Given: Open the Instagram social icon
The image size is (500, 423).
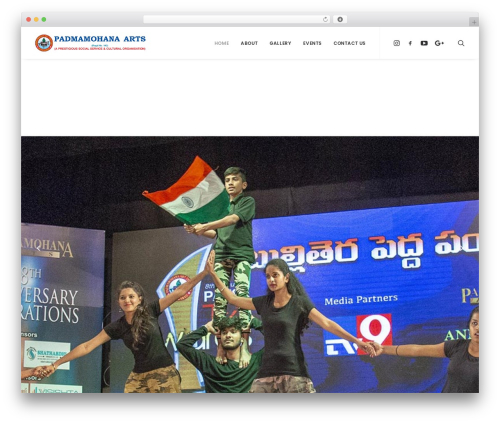Looking at the screenshot, I should (x=396, y=43).
